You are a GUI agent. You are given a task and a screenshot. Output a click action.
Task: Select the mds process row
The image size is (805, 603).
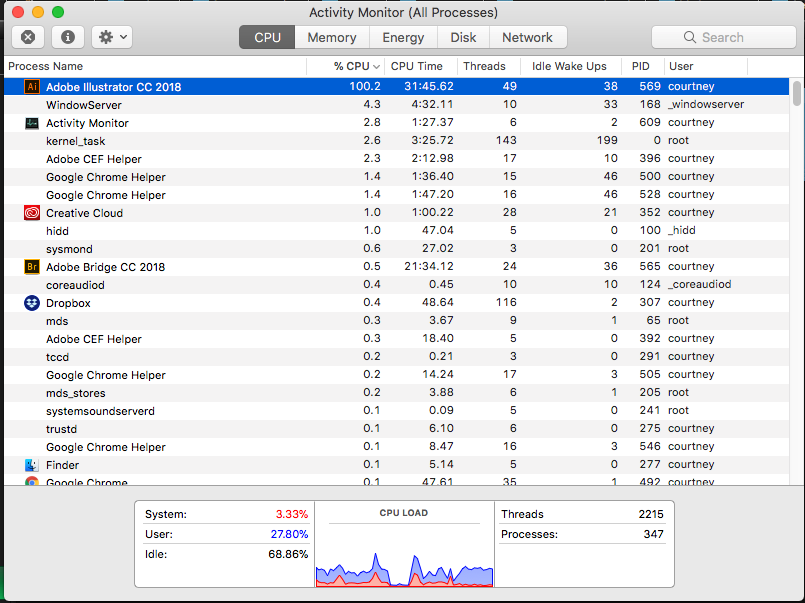tap(396, 321)
